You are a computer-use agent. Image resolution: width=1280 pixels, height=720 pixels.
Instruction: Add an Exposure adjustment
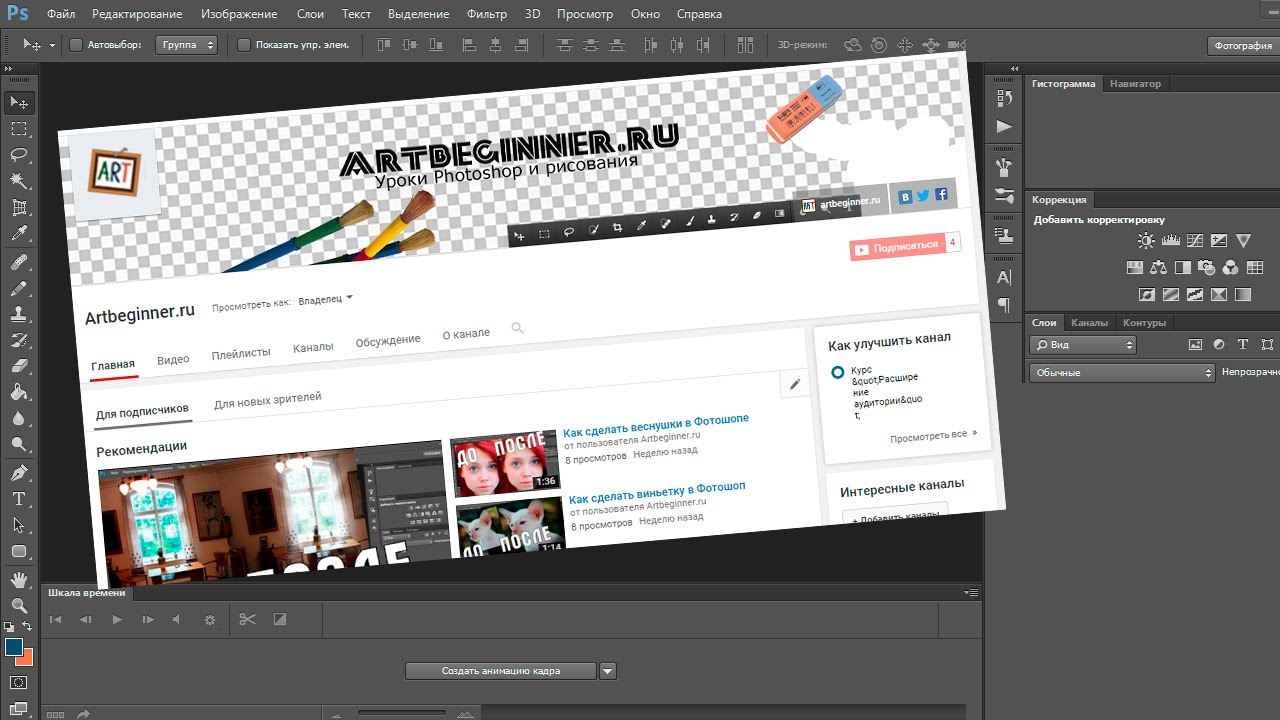[x=1219, y=241]
